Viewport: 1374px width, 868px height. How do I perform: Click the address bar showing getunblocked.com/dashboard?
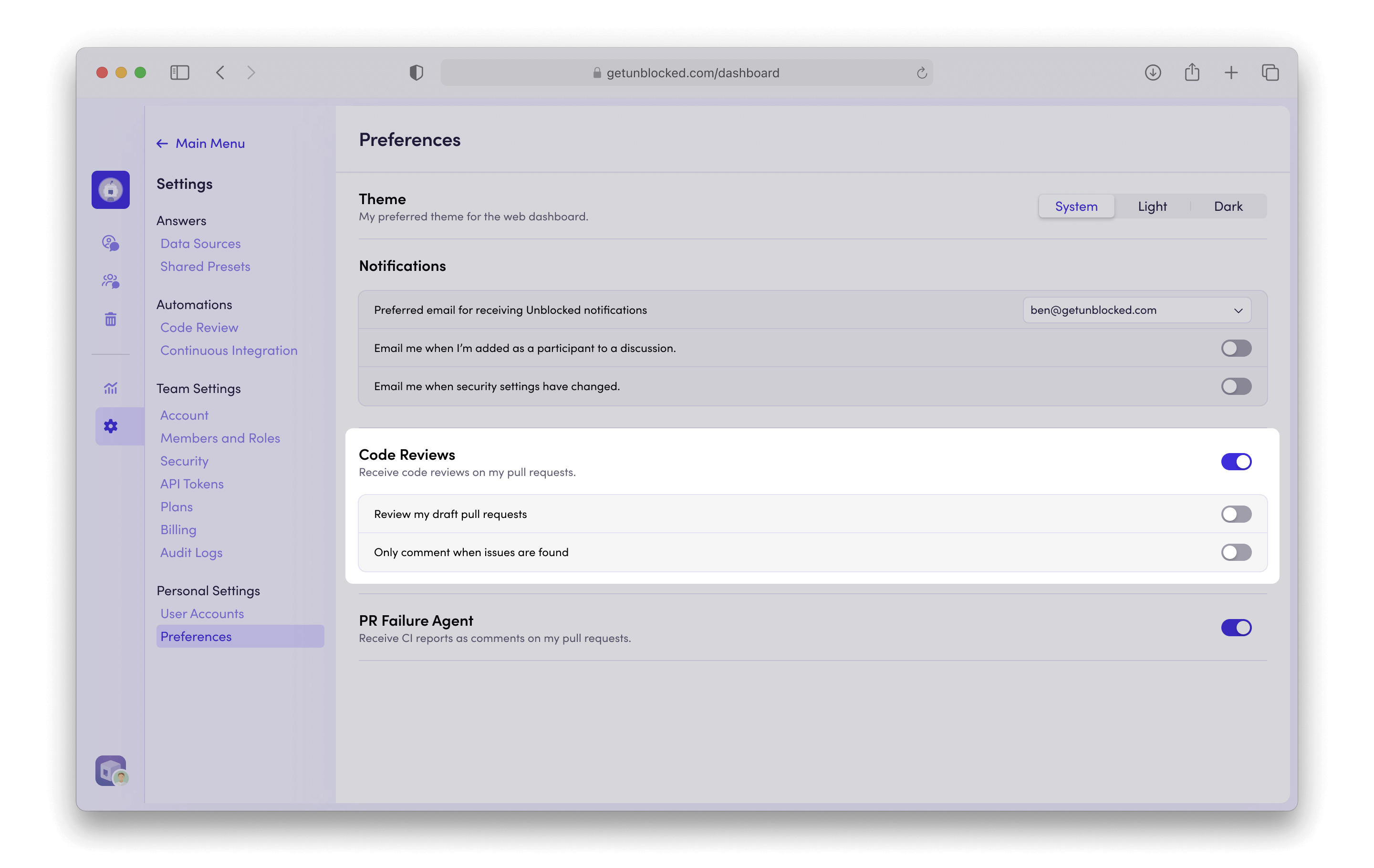(x=687, y=72)
